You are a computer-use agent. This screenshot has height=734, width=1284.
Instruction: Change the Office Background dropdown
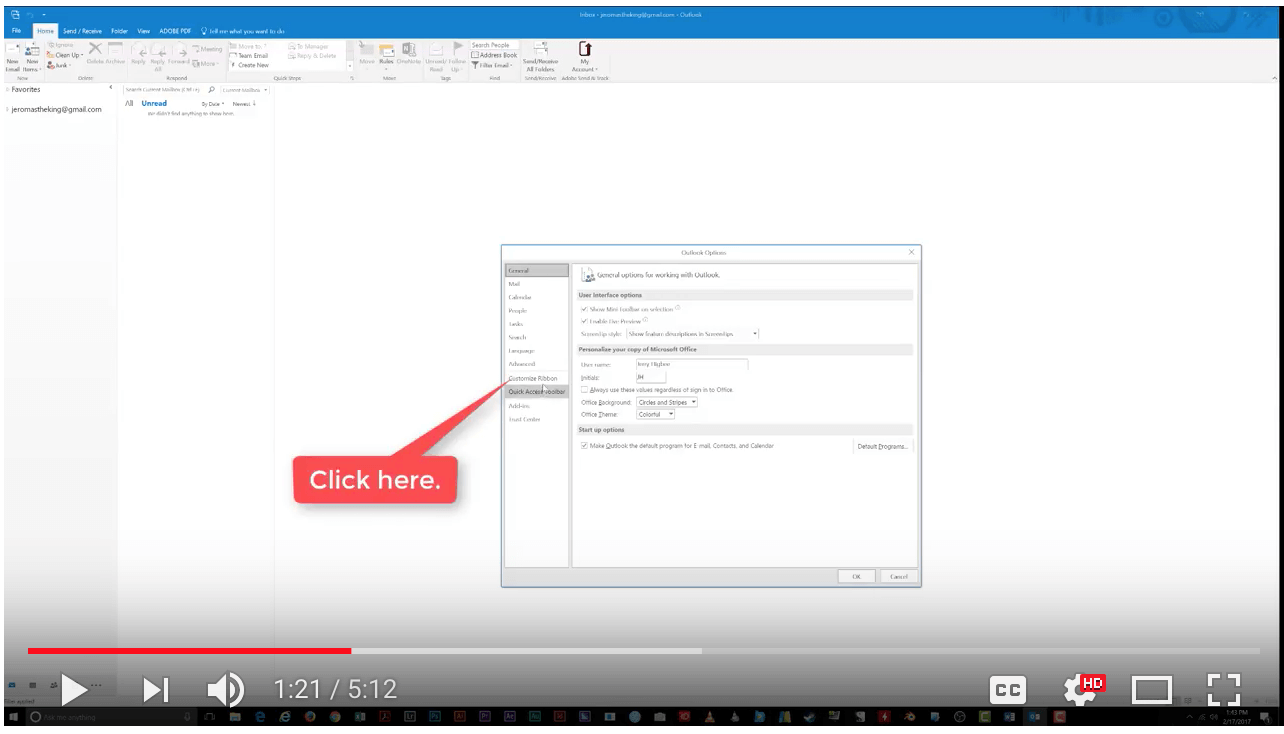pos(694,402)
